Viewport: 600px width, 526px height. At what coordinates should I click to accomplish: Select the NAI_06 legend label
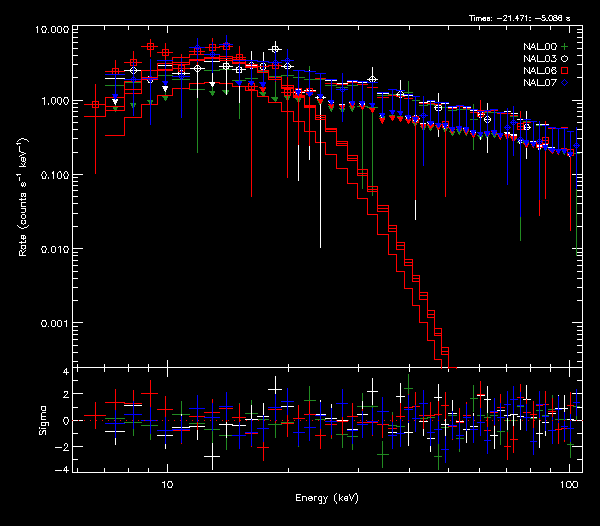pos(539,71)
